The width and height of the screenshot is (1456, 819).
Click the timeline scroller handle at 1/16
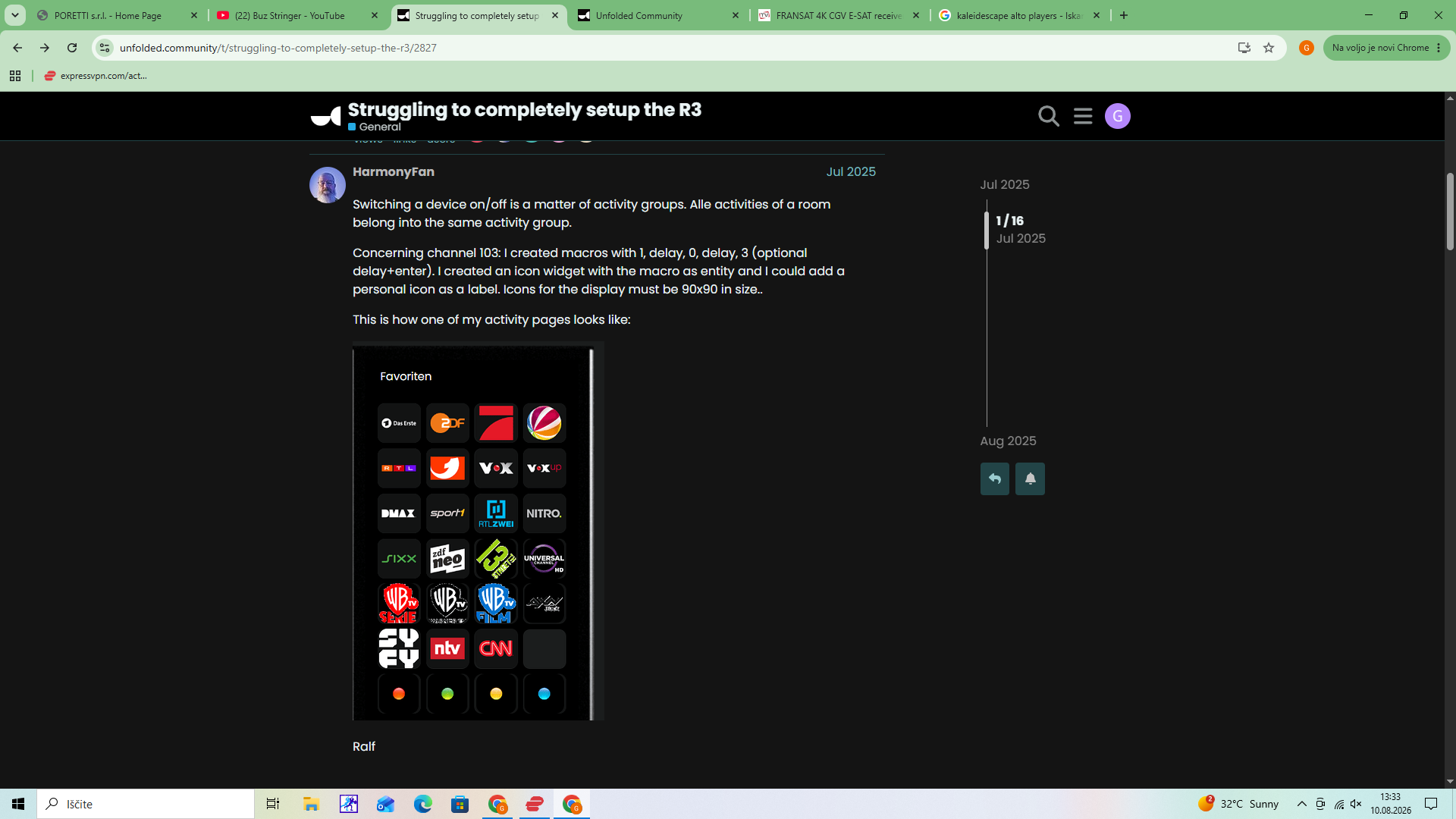click(x=987, y=230)
